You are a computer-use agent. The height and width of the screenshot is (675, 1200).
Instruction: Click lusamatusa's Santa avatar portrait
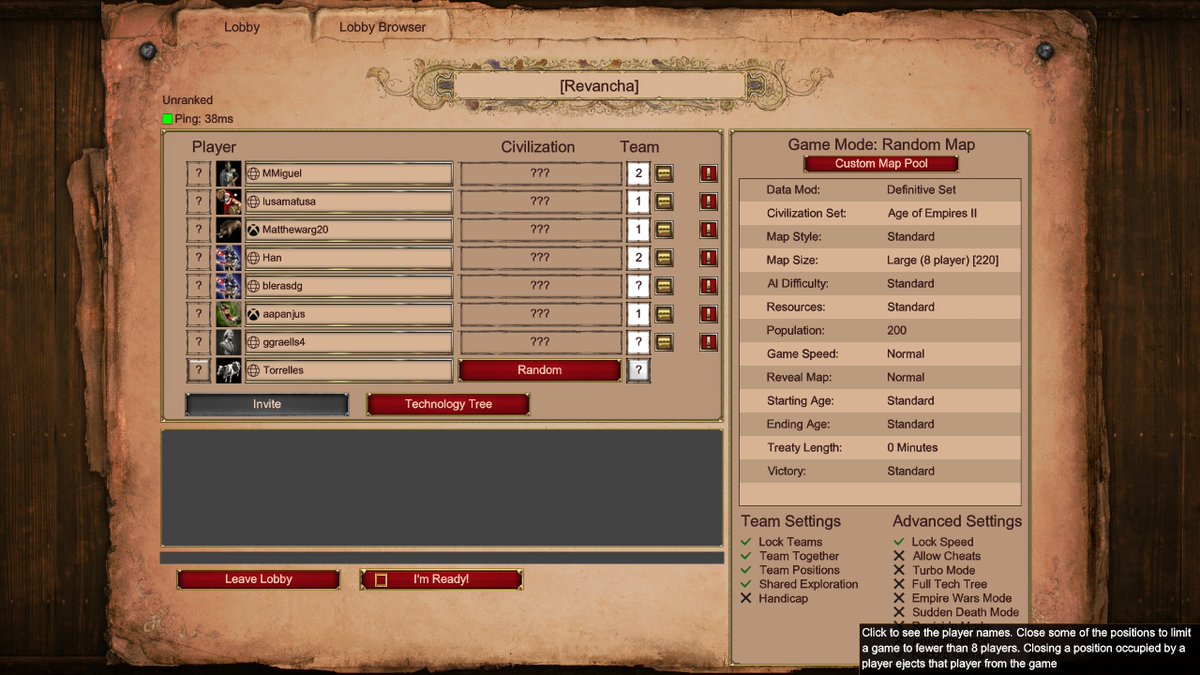(229, 202)
